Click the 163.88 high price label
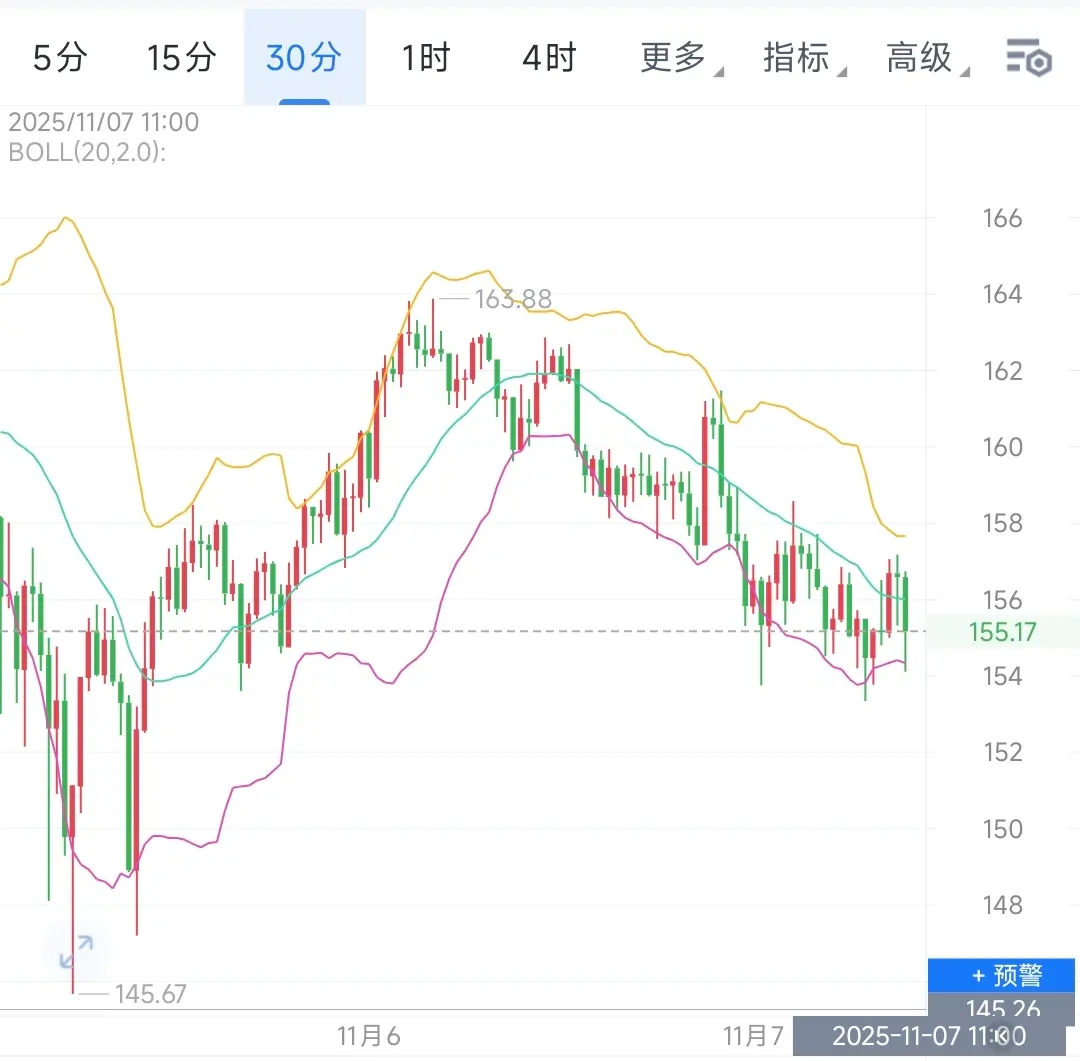 (512, 299)
